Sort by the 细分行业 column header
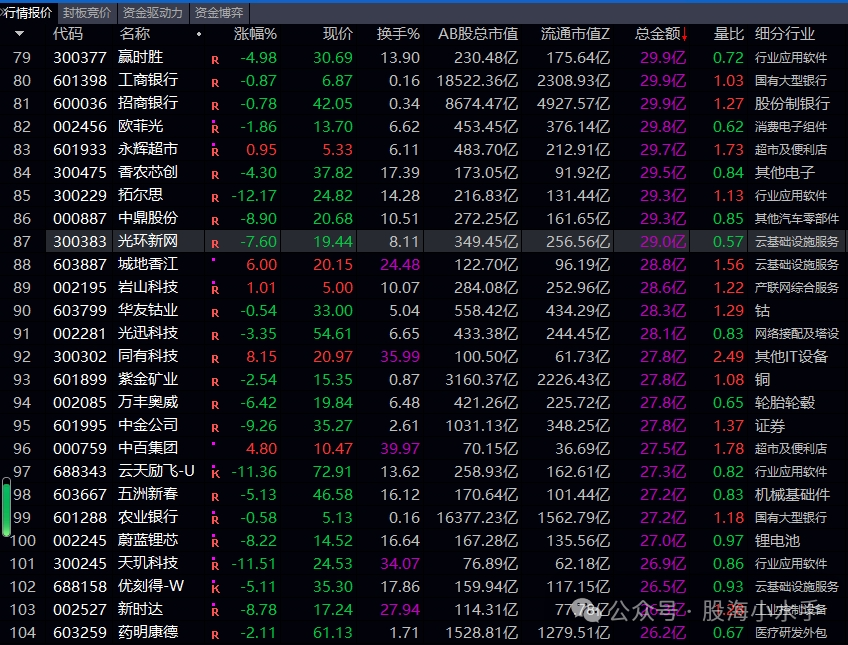This screenshot has height=645, width=848. [x=785, y=34]
